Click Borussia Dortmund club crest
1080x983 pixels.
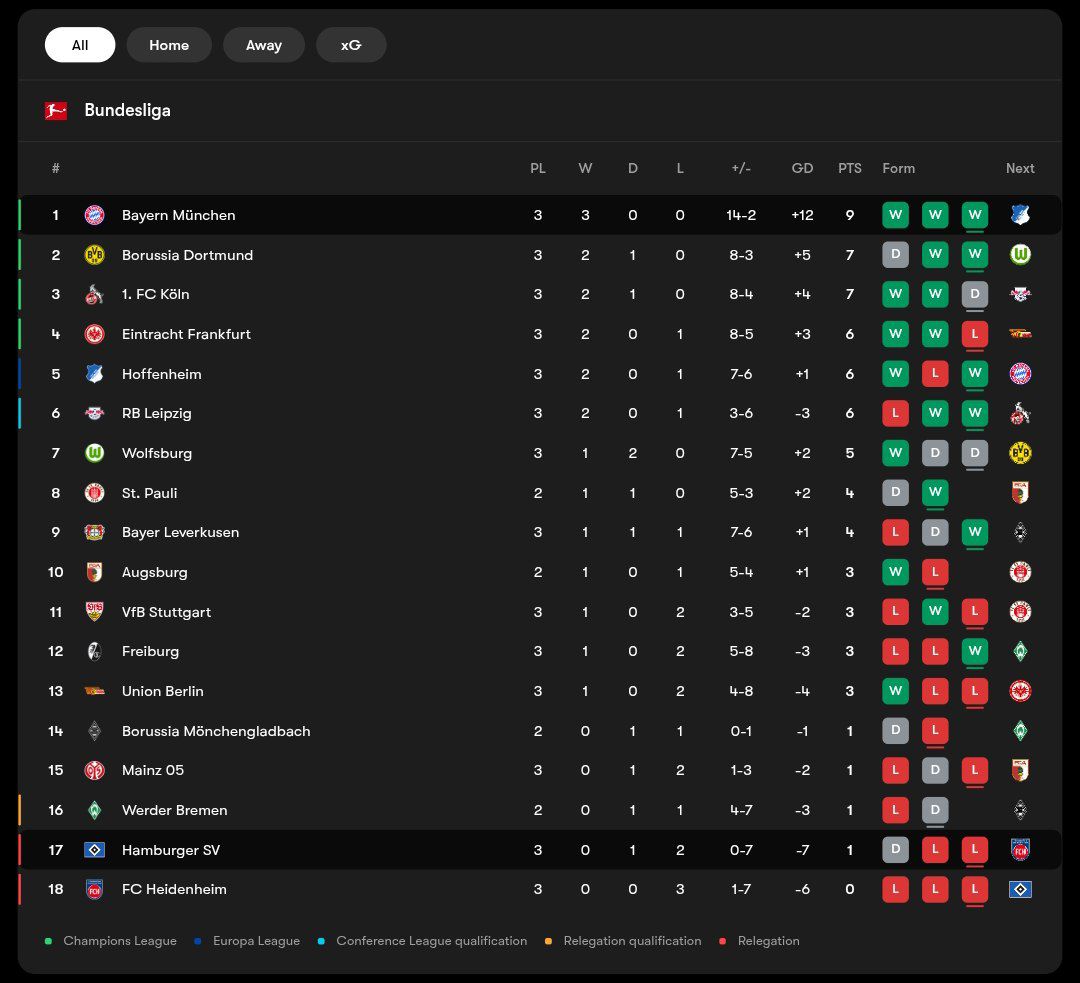pos(94,255)
